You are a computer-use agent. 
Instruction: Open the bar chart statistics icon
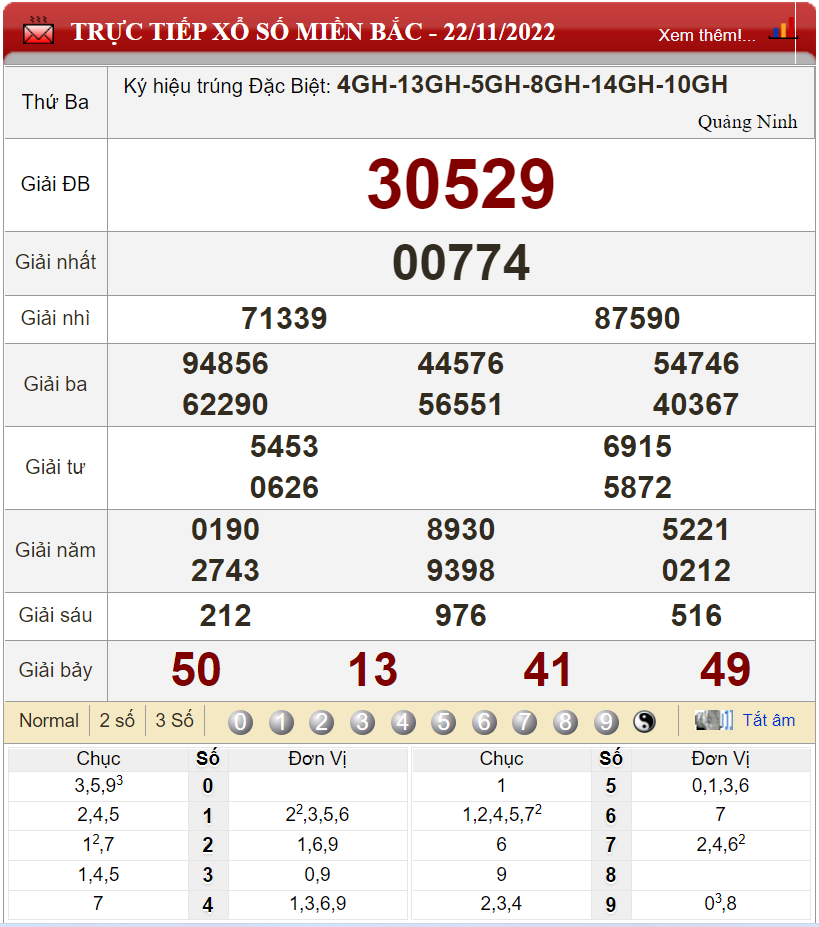click(x=782, y=29)
